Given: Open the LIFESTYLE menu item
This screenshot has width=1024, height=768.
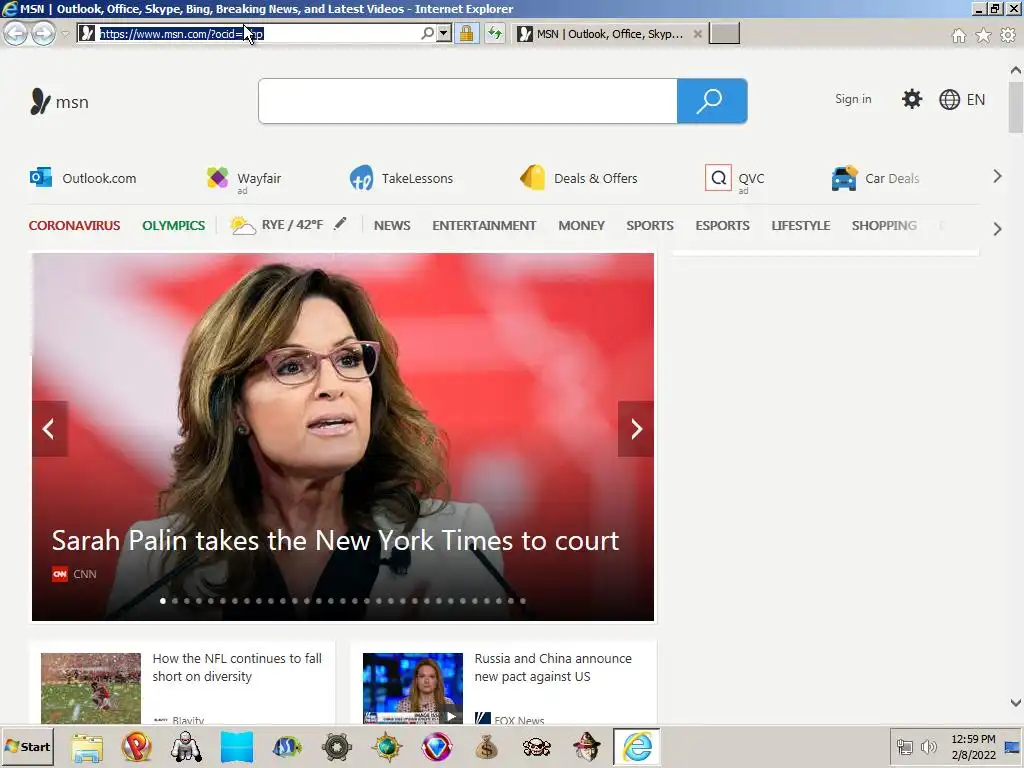Looking at the screenshot, I should [x=801, y=225].
